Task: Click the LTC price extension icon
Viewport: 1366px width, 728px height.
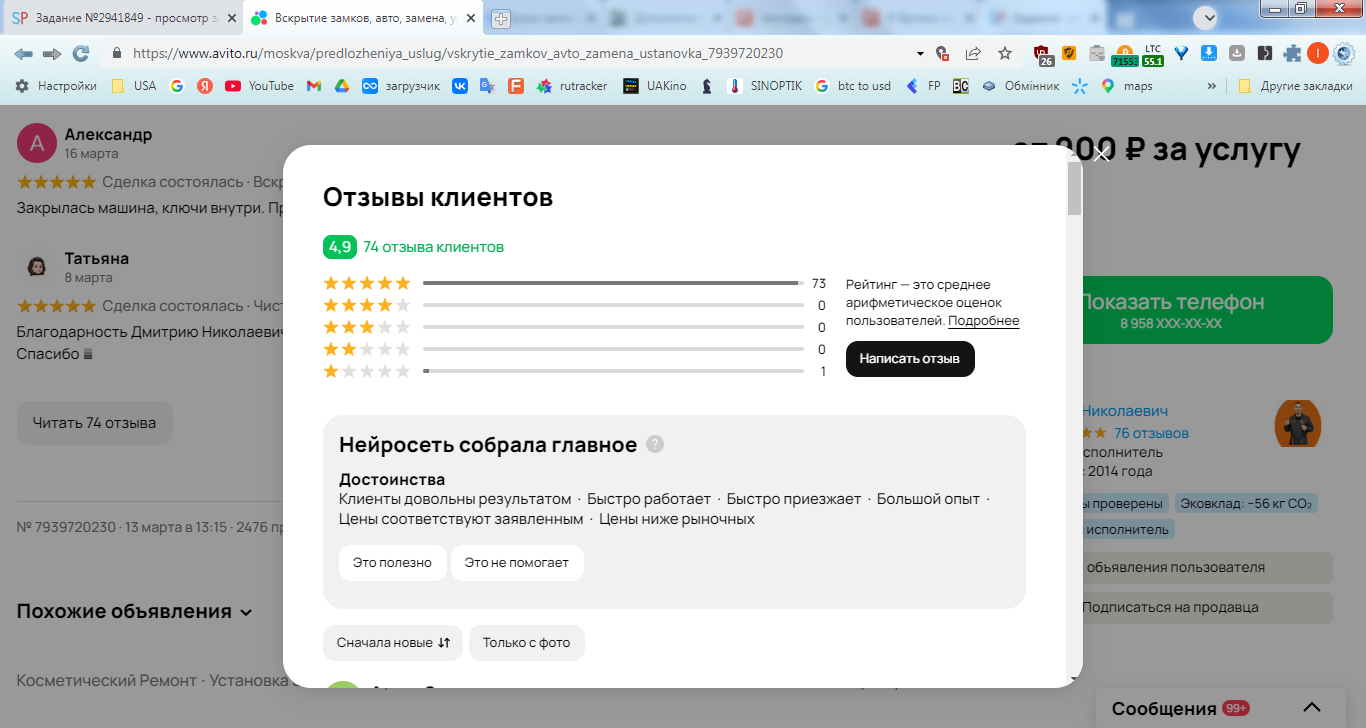Action: coord(1153,54)
